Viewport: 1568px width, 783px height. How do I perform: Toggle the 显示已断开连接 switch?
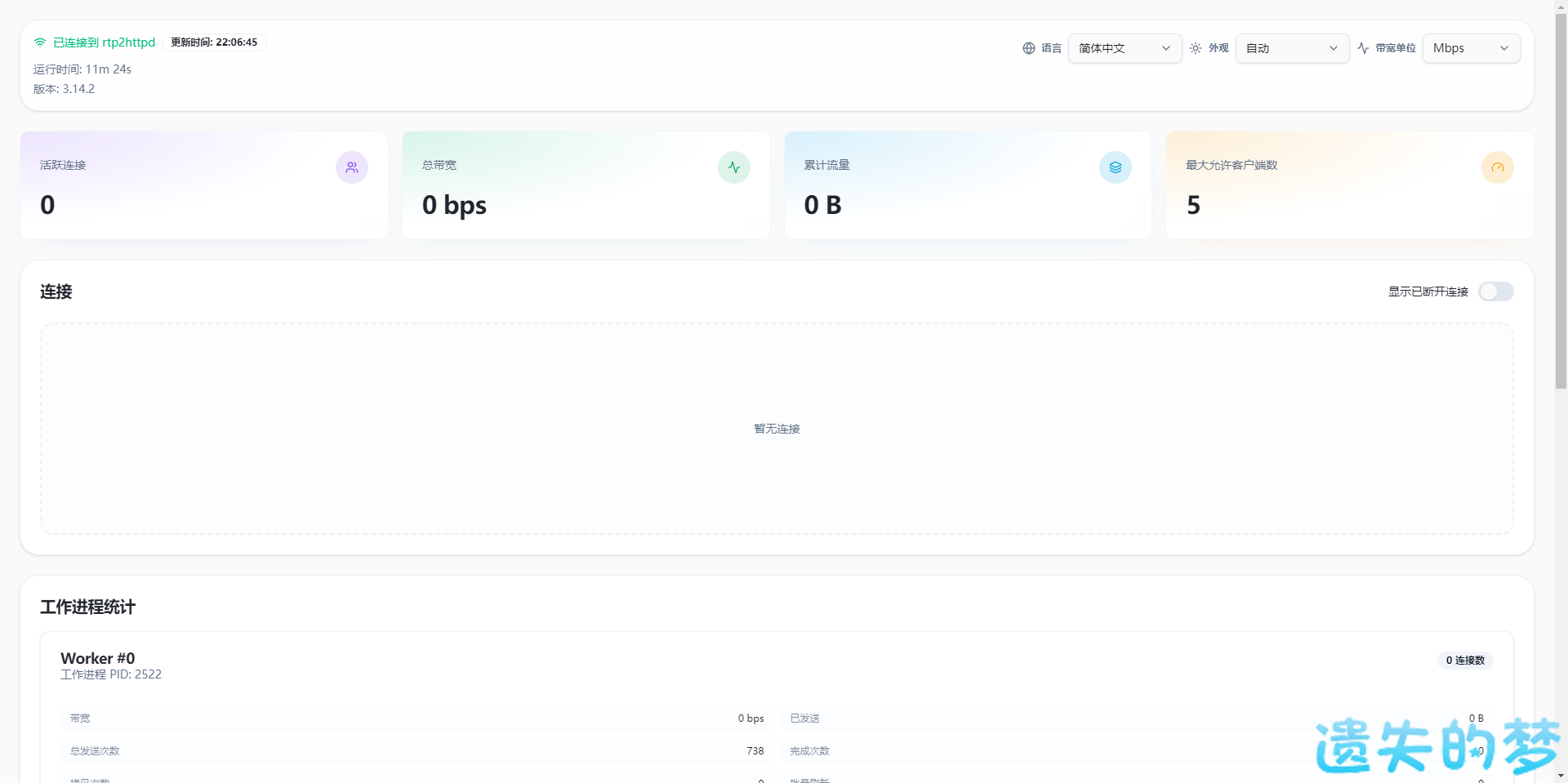(1496, 291)
